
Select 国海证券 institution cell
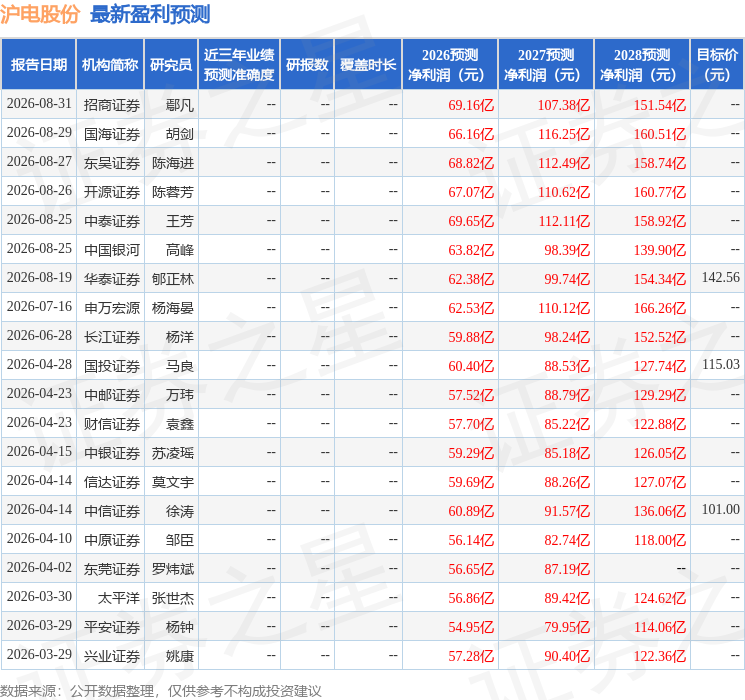pyautogui.click(x=112, y=134)
